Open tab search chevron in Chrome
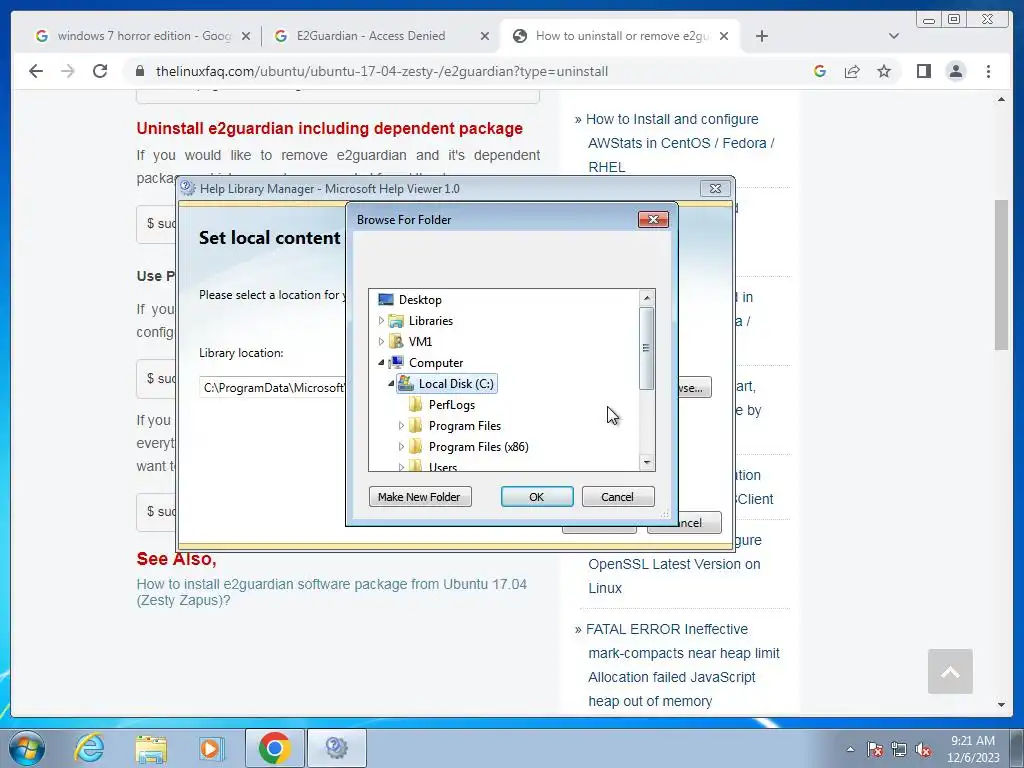 point(894,36)
